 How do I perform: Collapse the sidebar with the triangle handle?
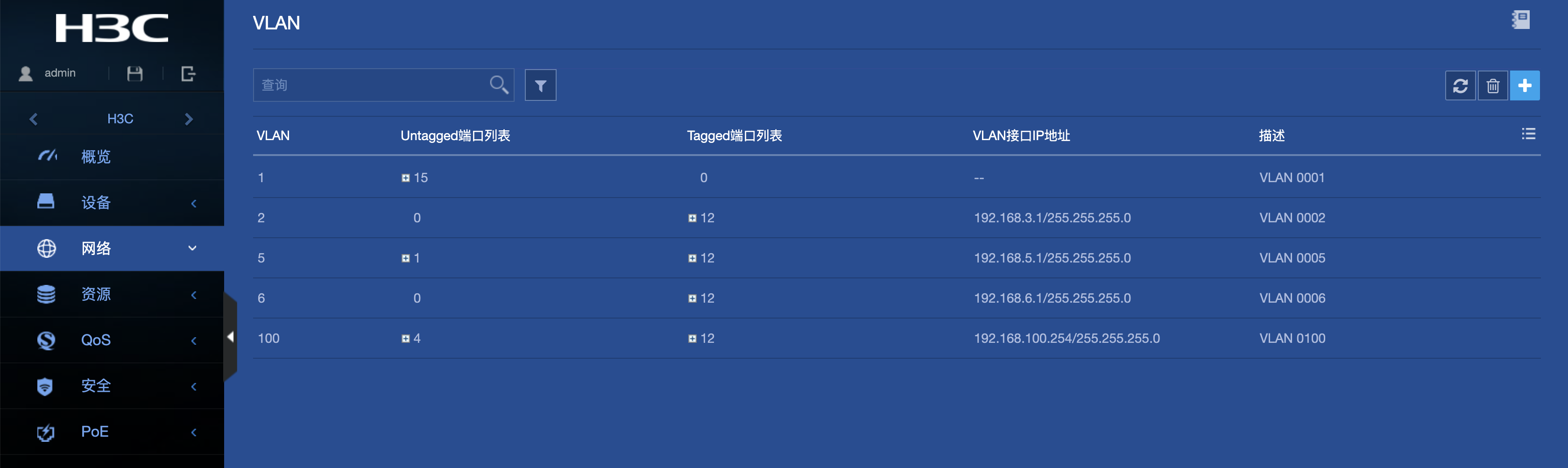tap(230, 337)
